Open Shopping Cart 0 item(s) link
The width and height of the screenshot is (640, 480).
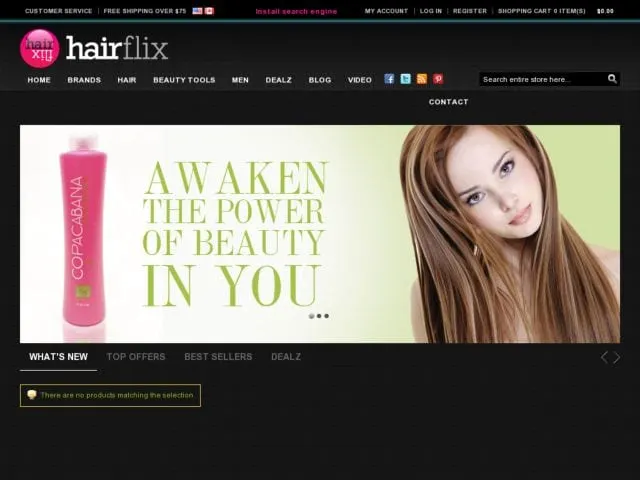click(542, 11)
